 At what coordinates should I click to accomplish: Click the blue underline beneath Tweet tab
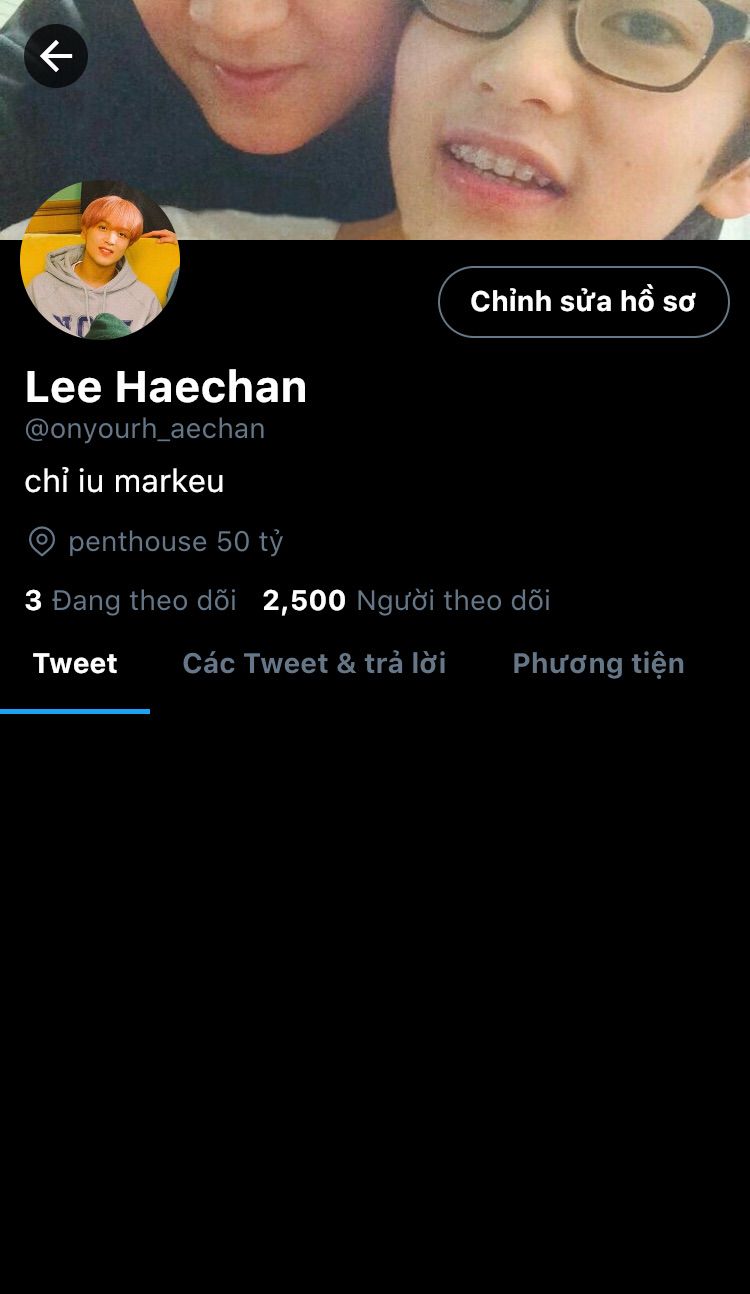tap(75, 711)
